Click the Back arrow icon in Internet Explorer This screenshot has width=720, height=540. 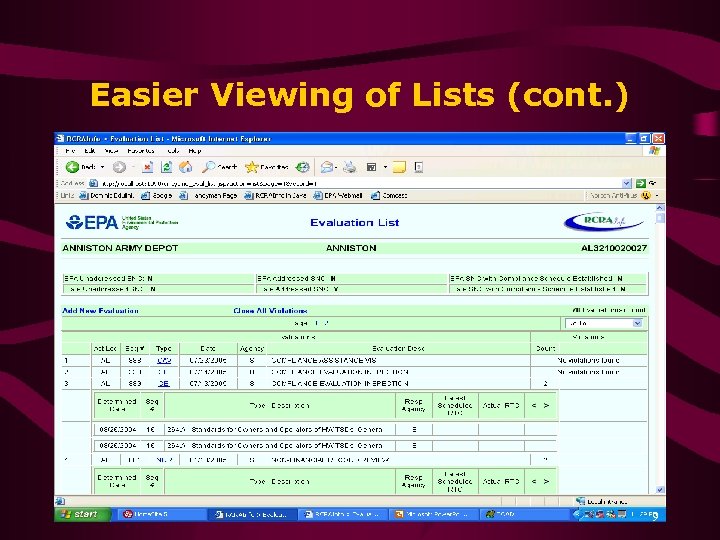pyautogui.click(x=72, y=167)
